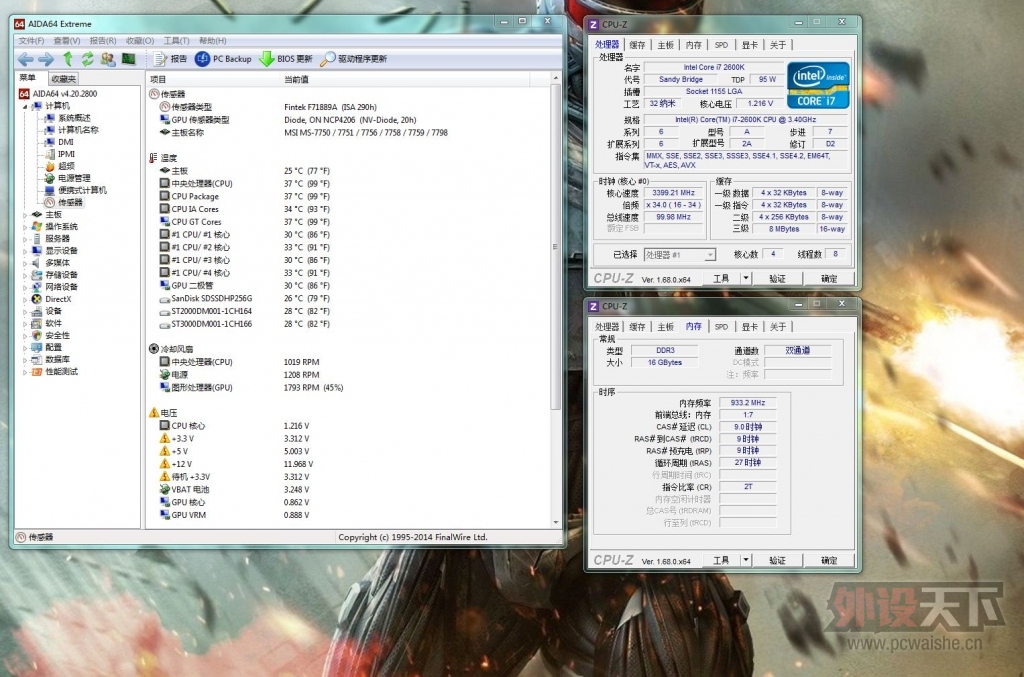Expand the 主板 tree node
The image size is (1024, 677).
[25, 215]
